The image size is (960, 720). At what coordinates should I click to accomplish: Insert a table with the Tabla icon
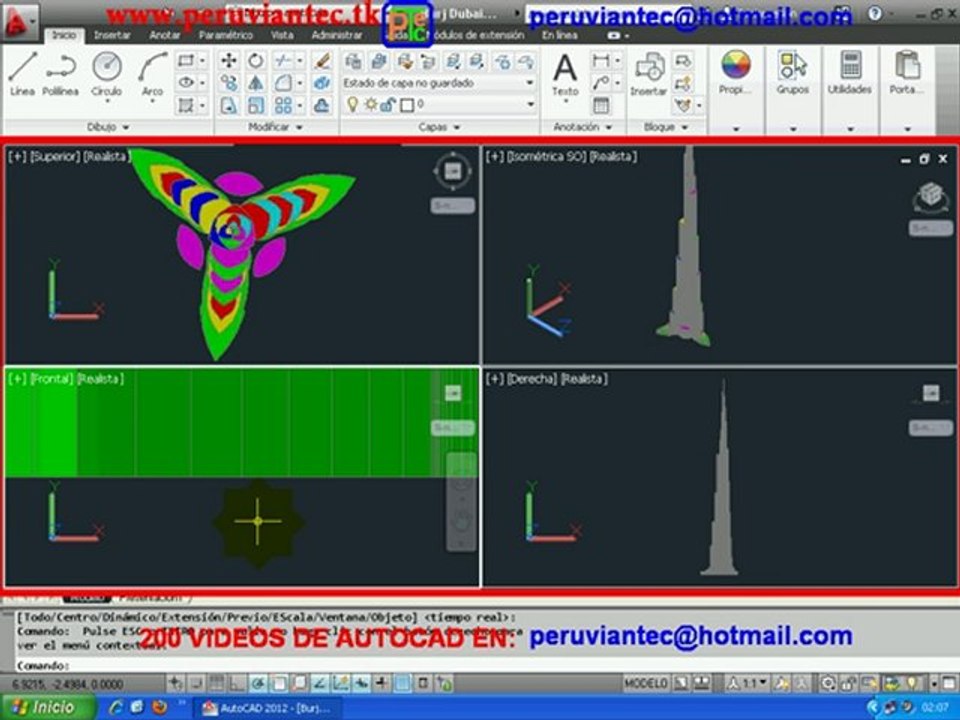[x=601, y=105]
